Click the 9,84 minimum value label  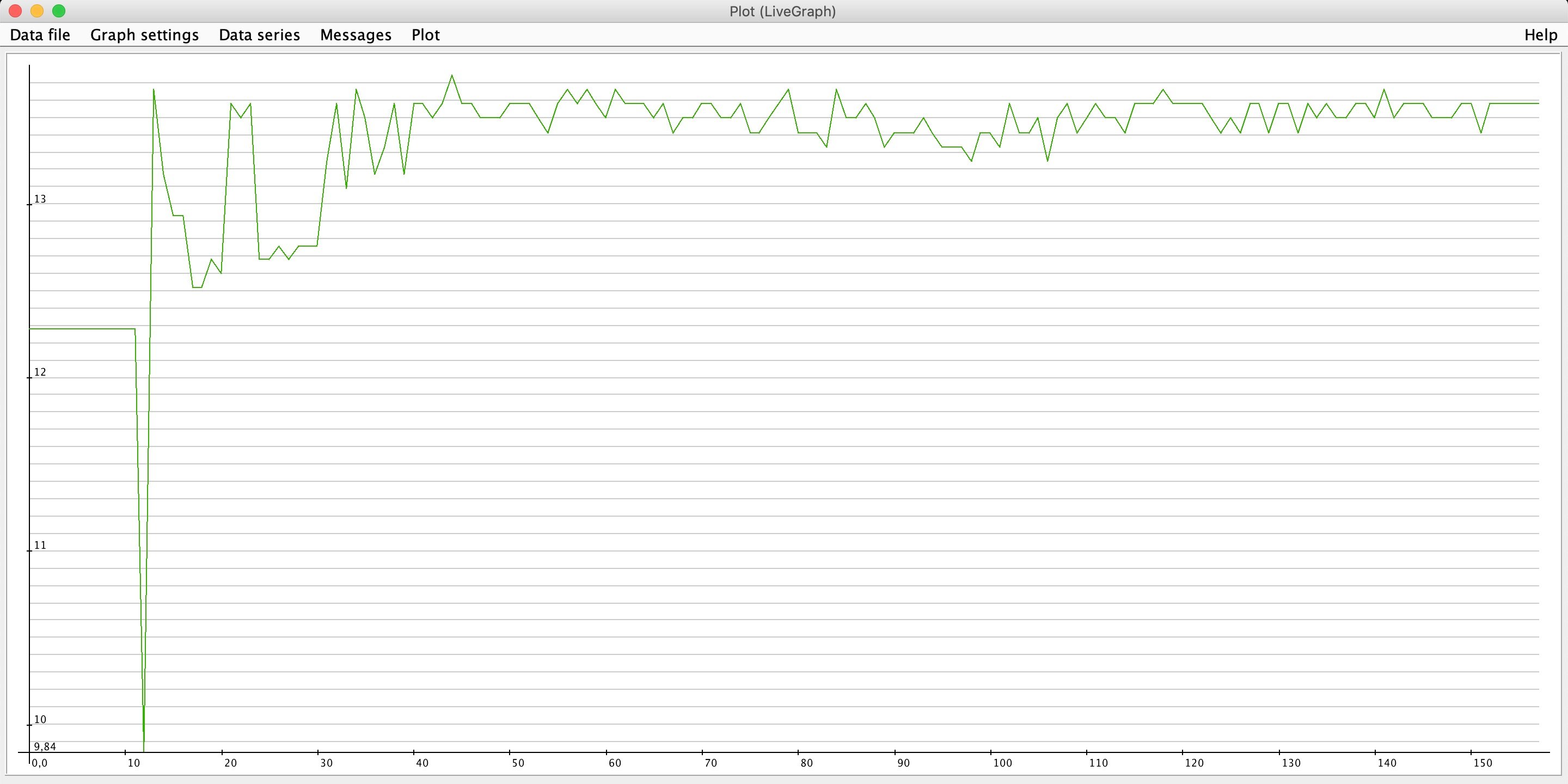(x=45, y=747)
